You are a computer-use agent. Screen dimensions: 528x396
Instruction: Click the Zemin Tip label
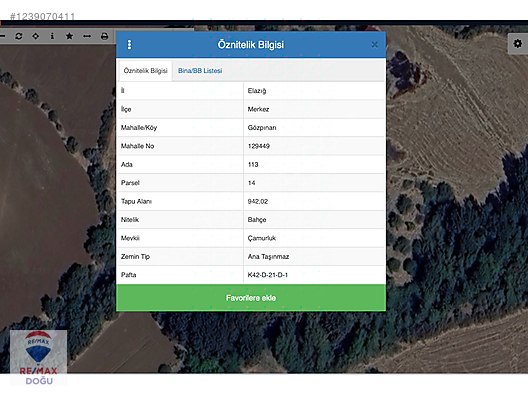click(135, 257)
